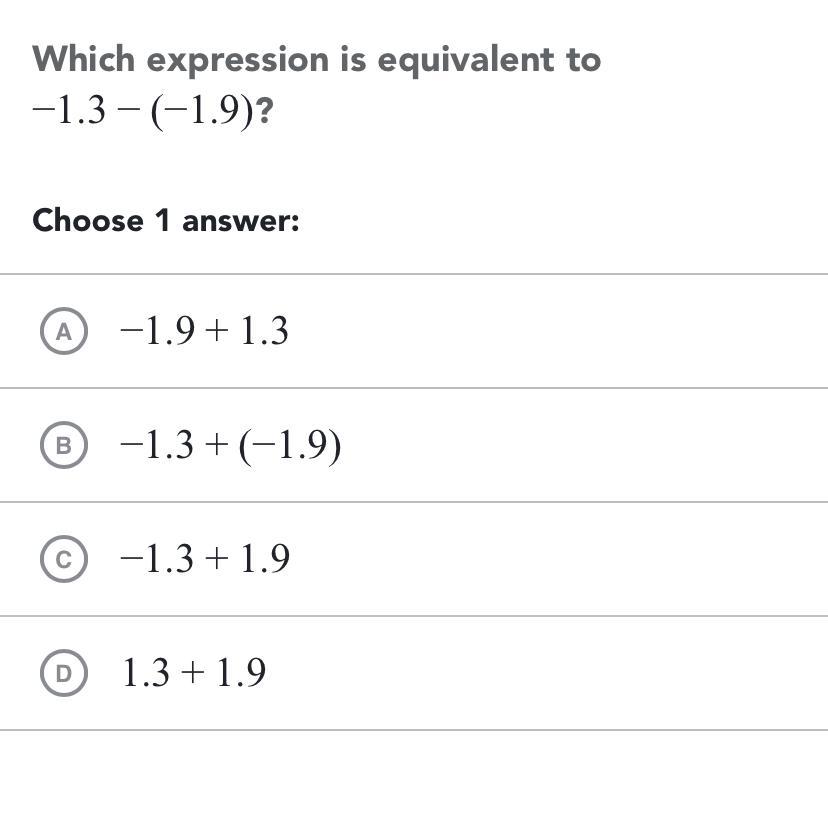Click the '1.9' term in option C
This screenshot has width=828, height=828.
tap(265, 559)
